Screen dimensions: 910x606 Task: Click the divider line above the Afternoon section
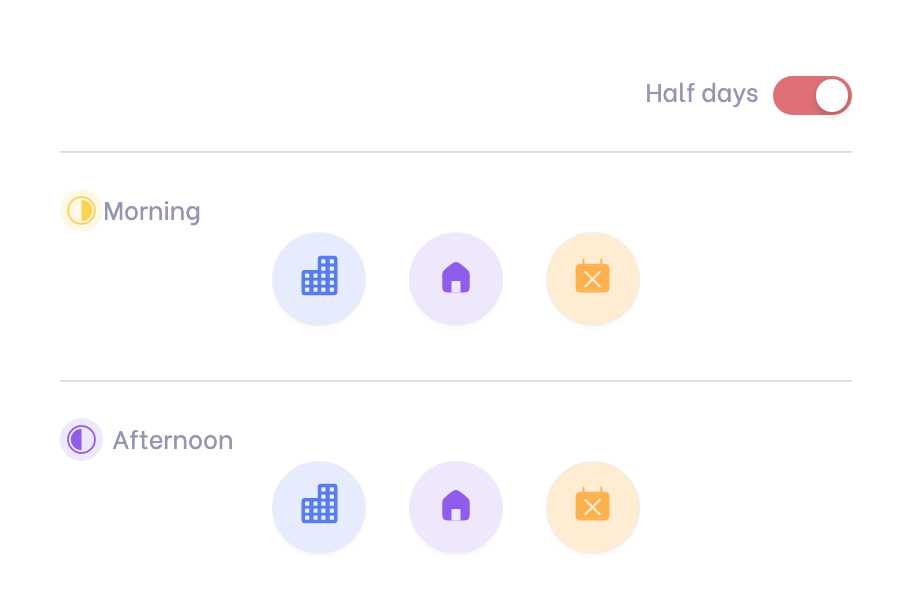coord(456,381)
